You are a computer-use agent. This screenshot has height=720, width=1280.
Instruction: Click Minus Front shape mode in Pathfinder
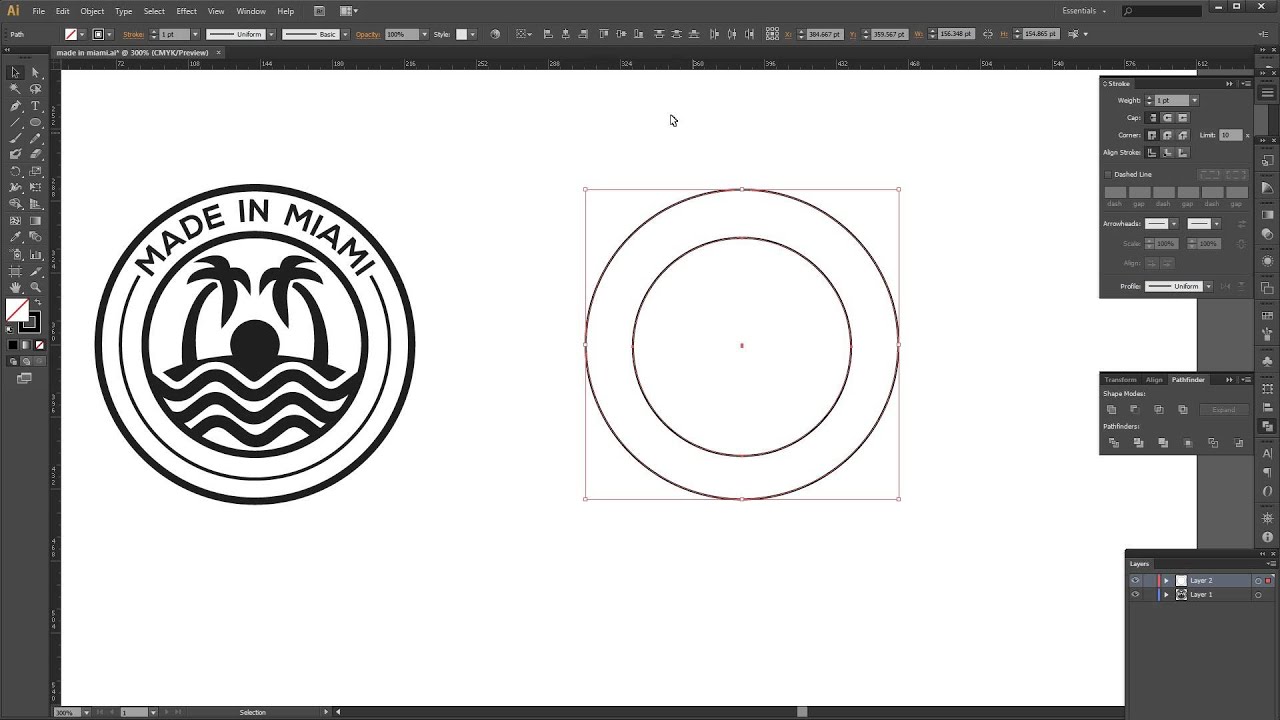coord(1135,410)
